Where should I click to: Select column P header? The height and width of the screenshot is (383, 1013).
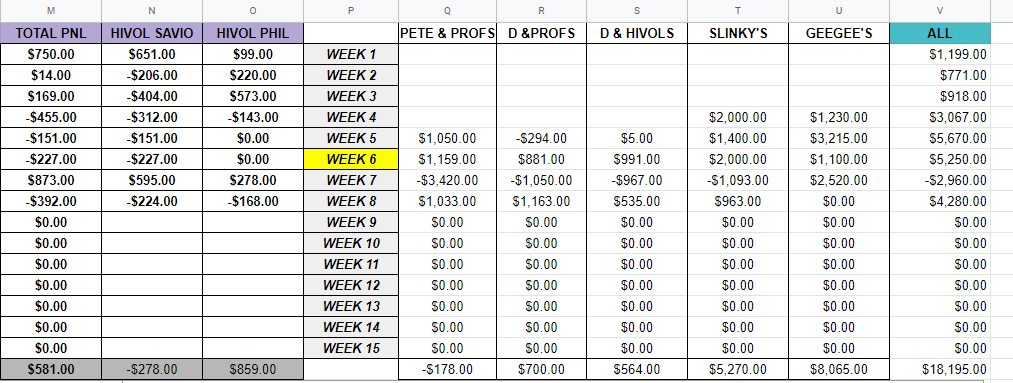tap(351, 10)
